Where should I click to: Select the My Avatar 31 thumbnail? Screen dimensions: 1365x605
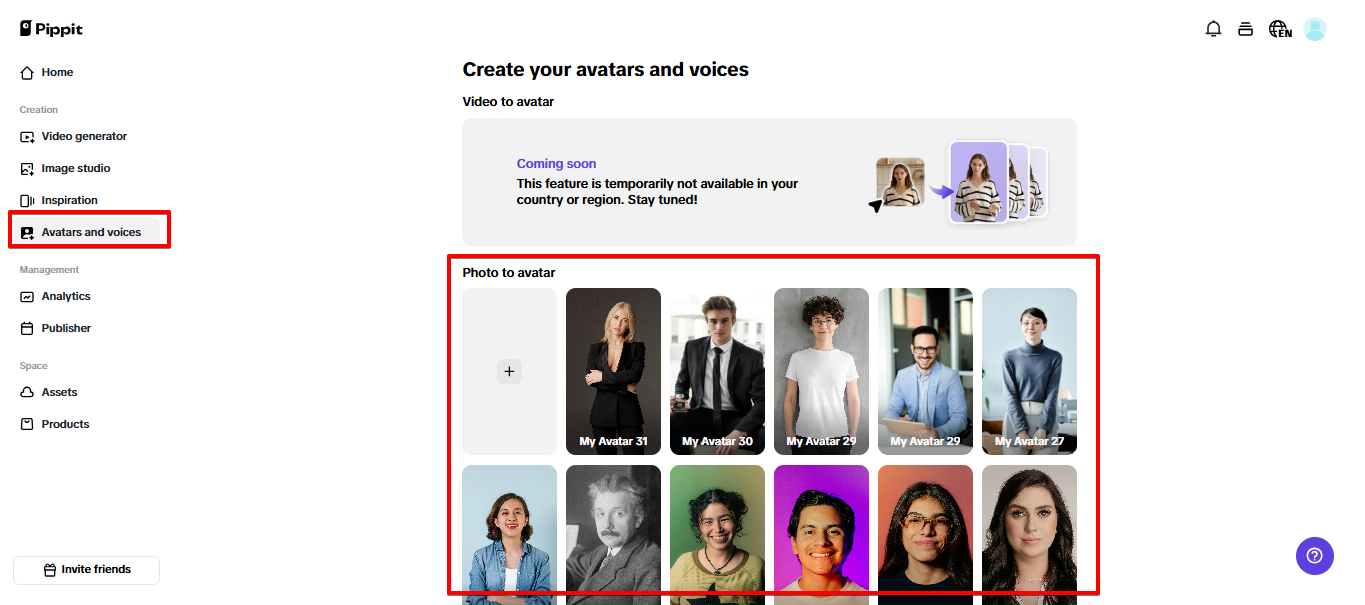(613, 371)
